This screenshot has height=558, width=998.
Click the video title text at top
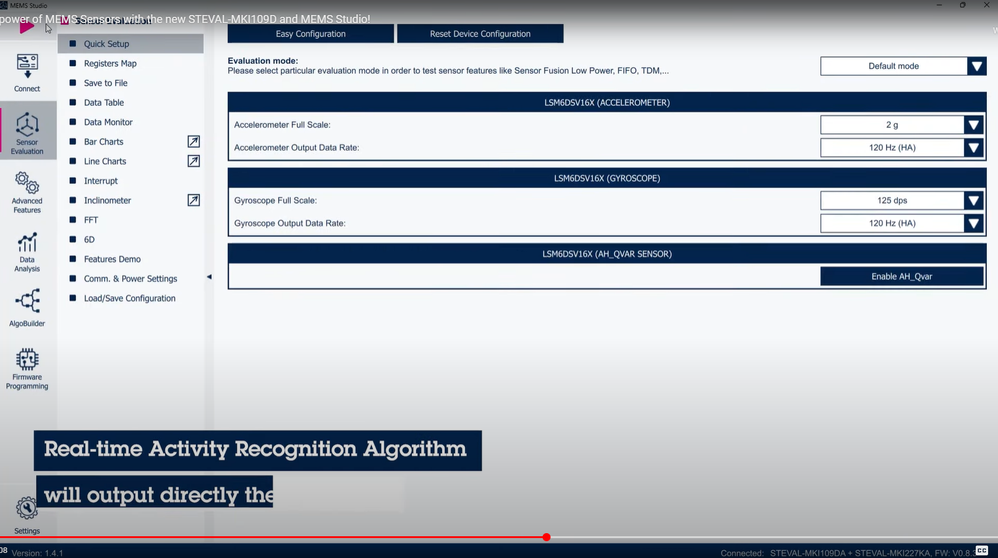pos(185,19)
